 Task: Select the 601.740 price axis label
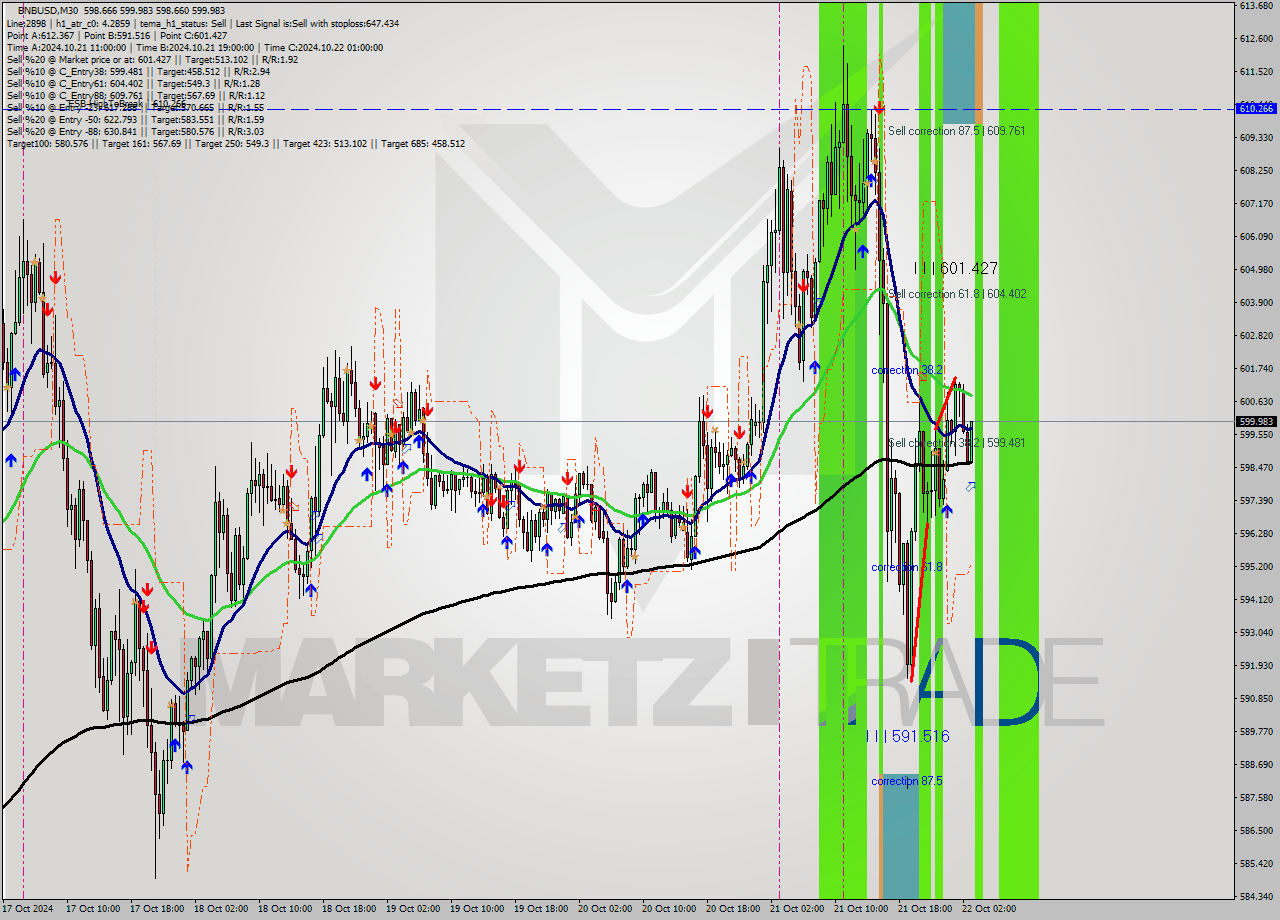click(1256, 369)
